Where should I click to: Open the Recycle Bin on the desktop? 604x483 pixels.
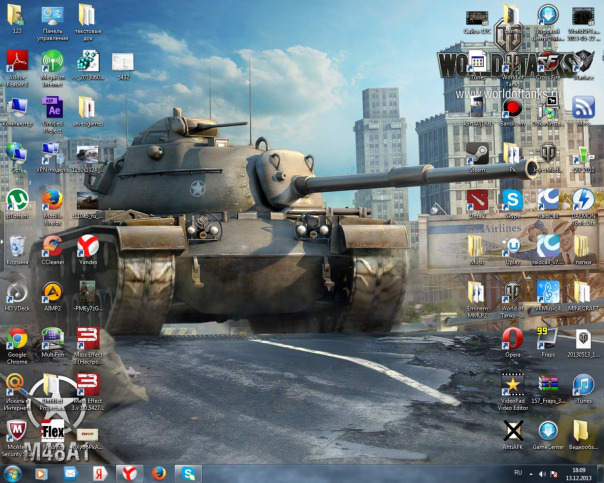[17, 246]
